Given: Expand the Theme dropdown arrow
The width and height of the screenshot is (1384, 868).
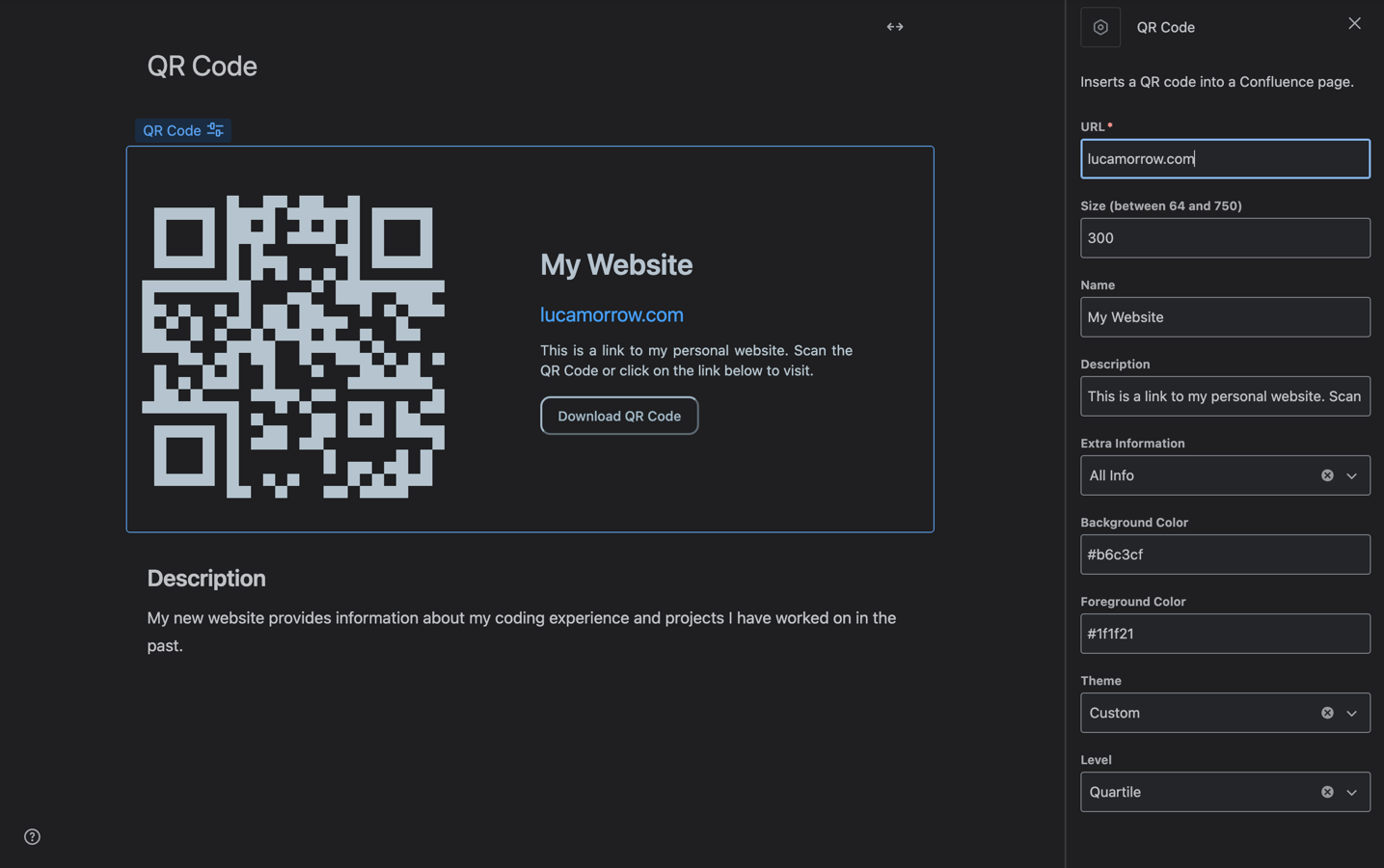Looking at the screenshot, I should click(x=1352, y=713).
